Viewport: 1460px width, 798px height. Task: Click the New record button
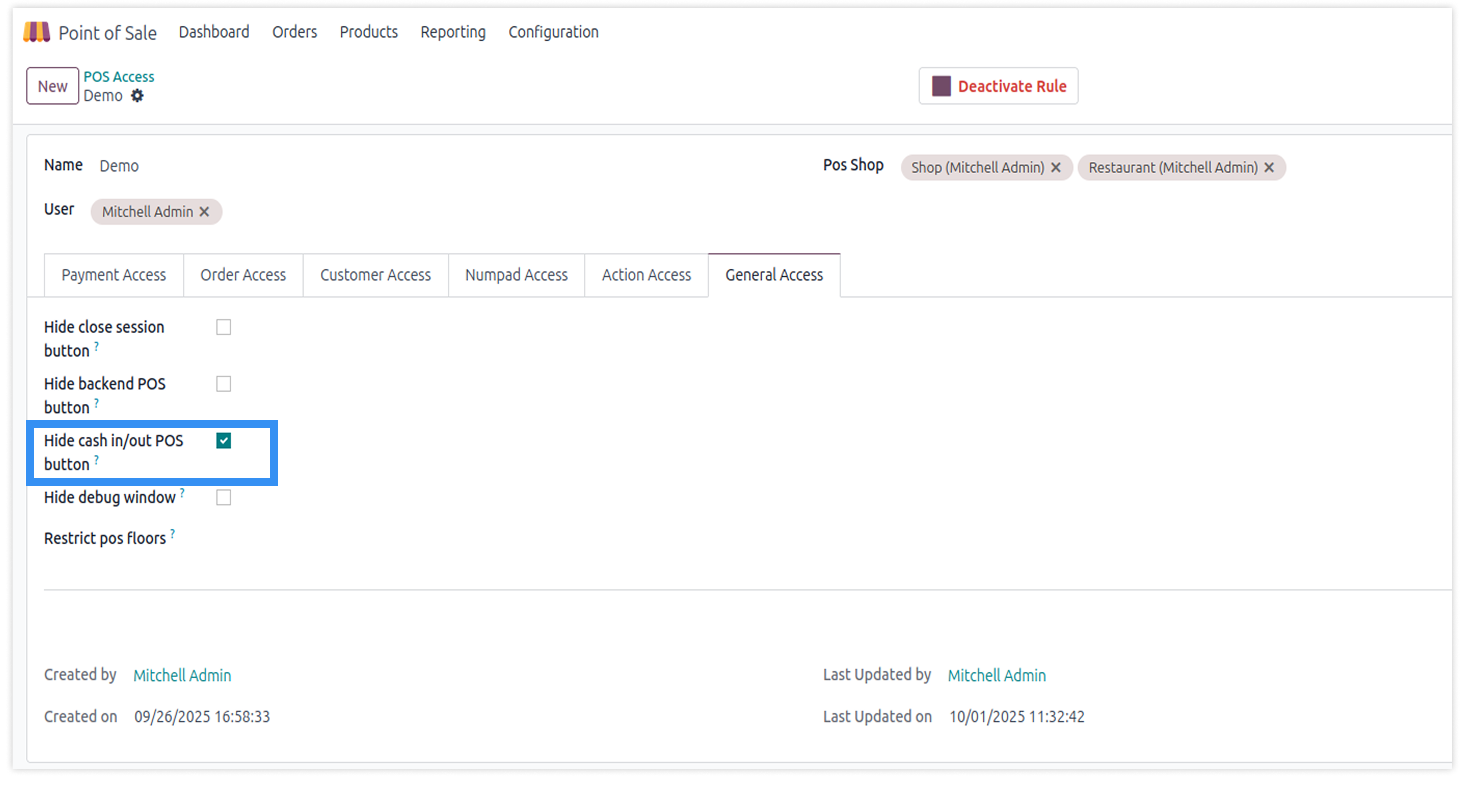52,86
